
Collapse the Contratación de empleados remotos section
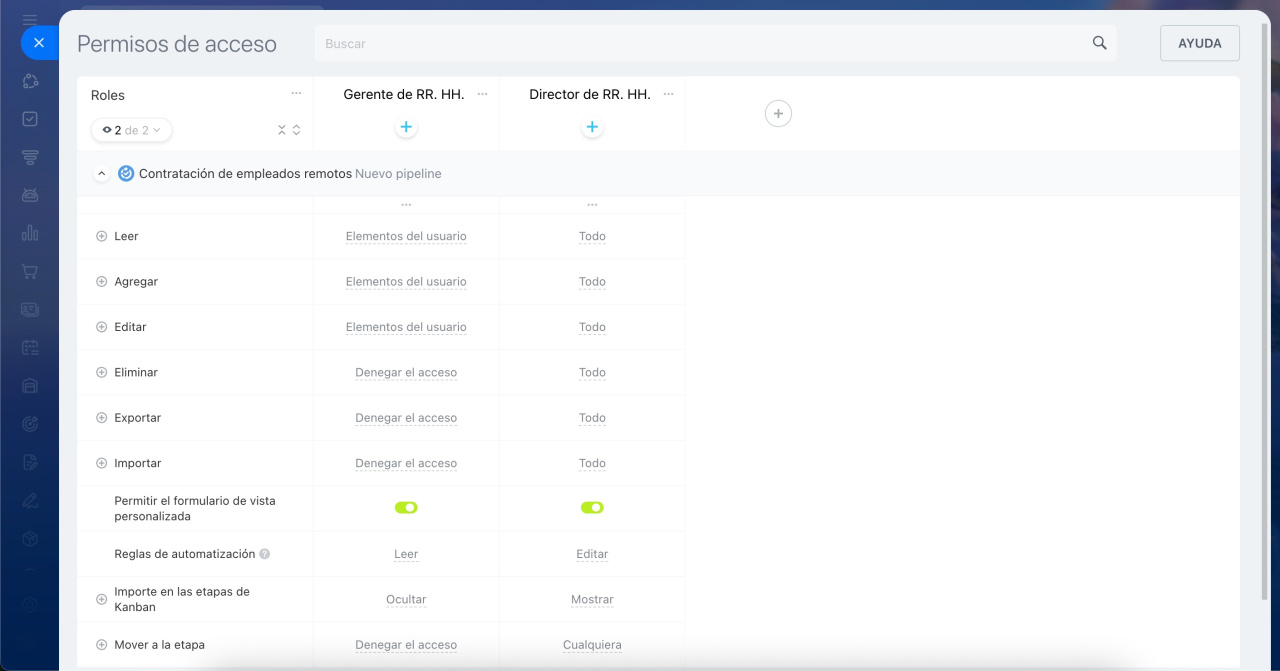pos(101,173)
